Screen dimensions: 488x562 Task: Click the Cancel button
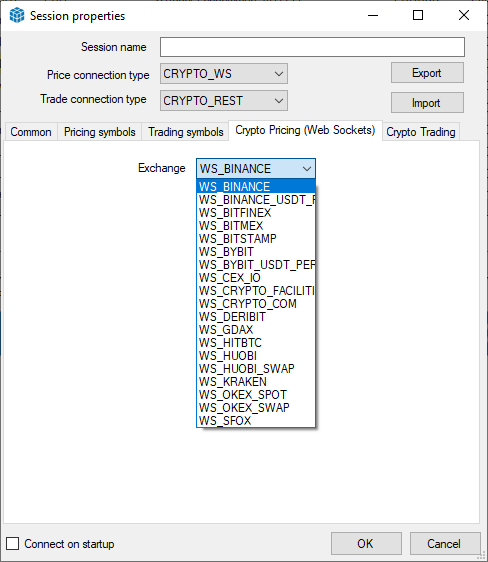(445, 543)
